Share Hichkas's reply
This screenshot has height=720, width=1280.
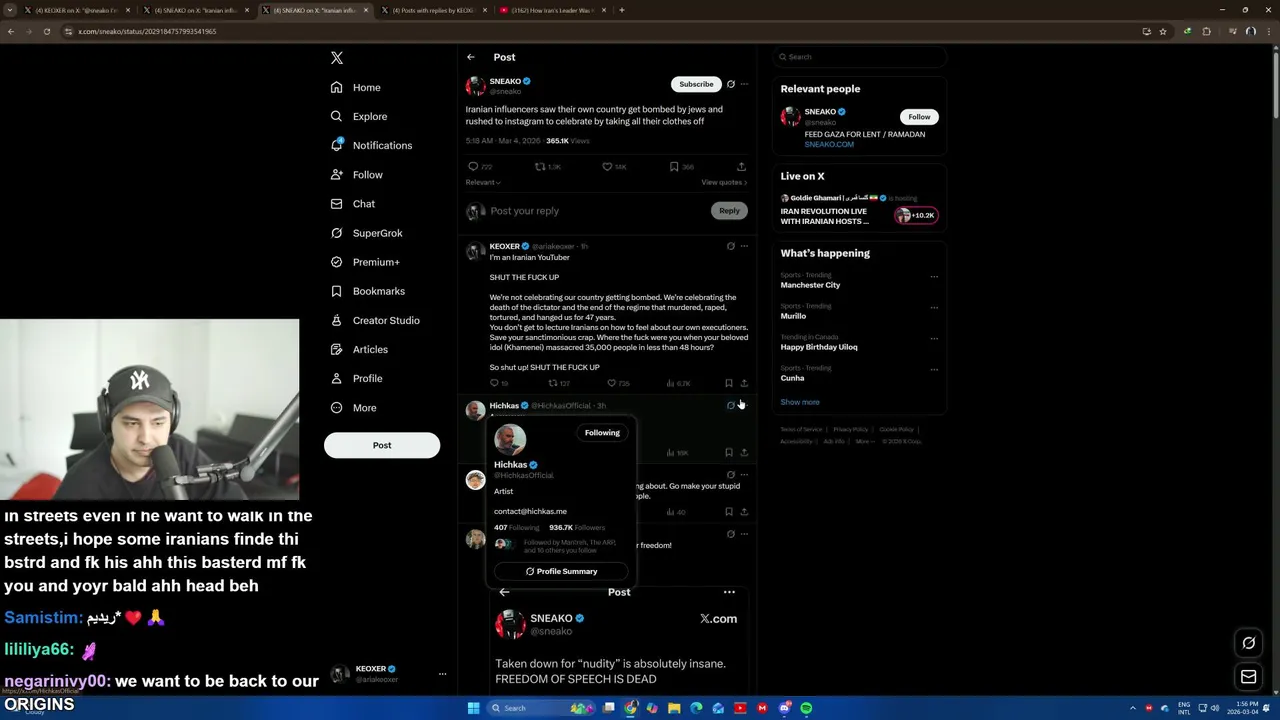coord(744,452)
